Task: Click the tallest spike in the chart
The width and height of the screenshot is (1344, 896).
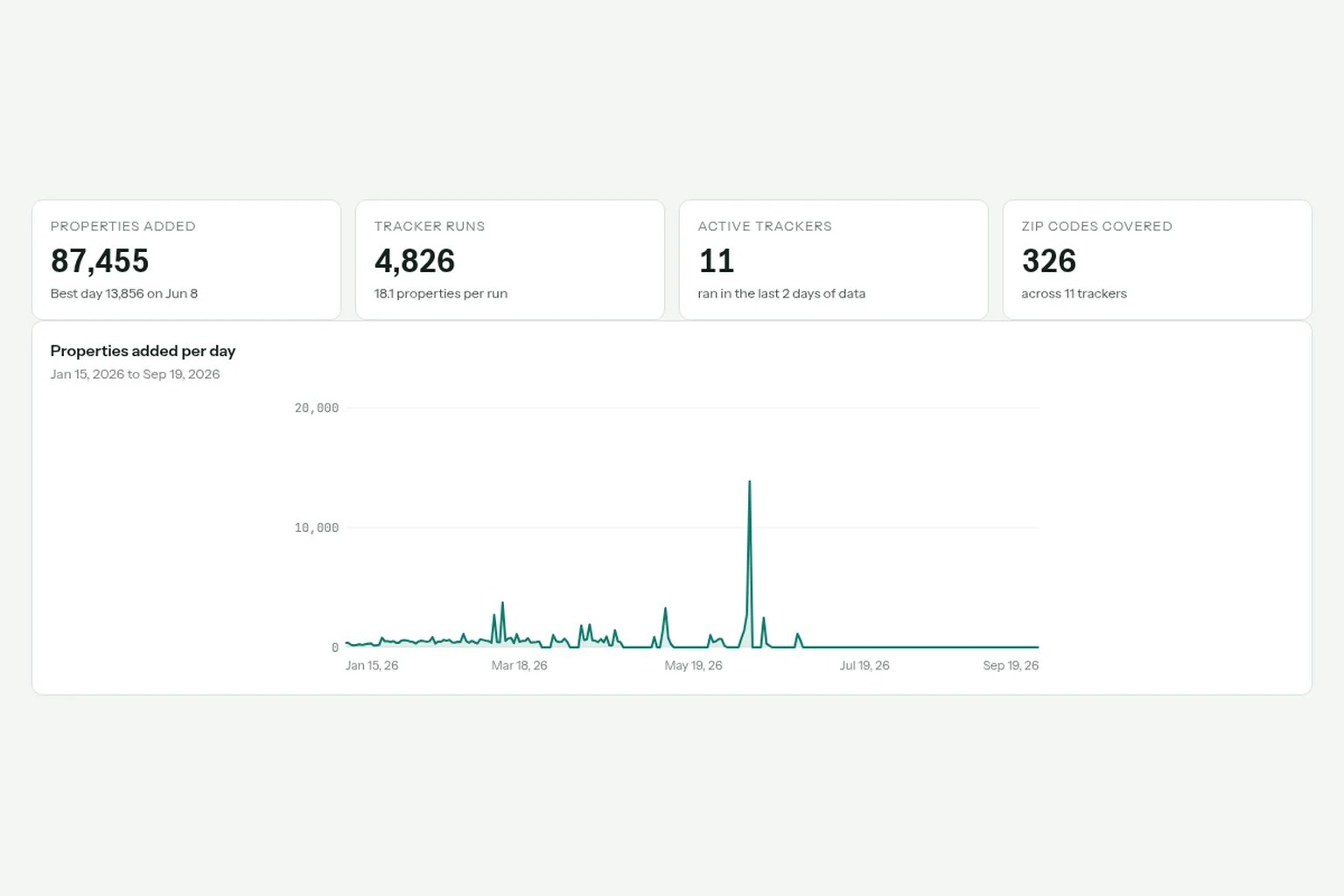Action: pos(749,483)
